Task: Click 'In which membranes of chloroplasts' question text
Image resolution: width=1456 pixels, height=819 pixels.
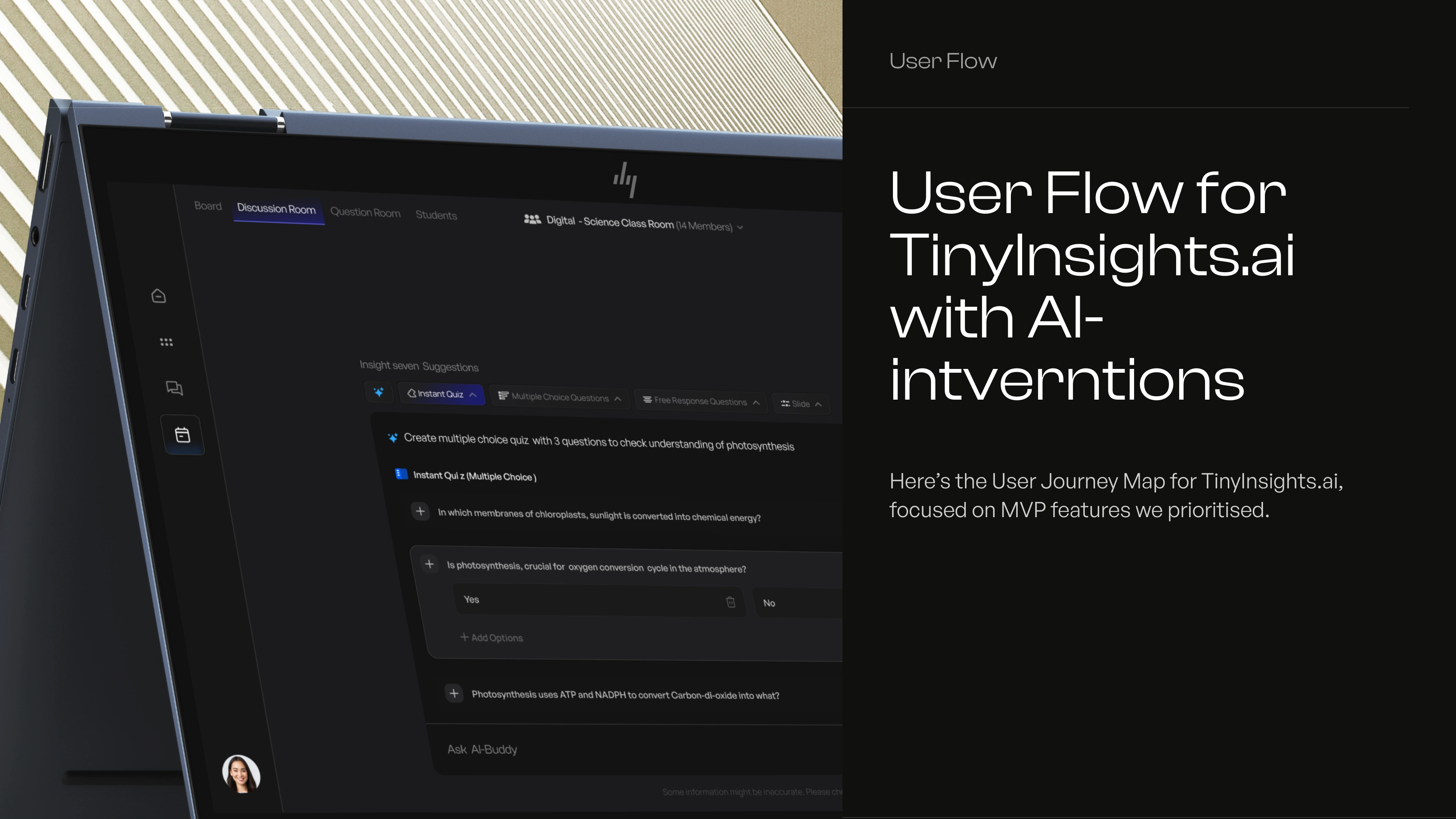Action: point(599,515)
